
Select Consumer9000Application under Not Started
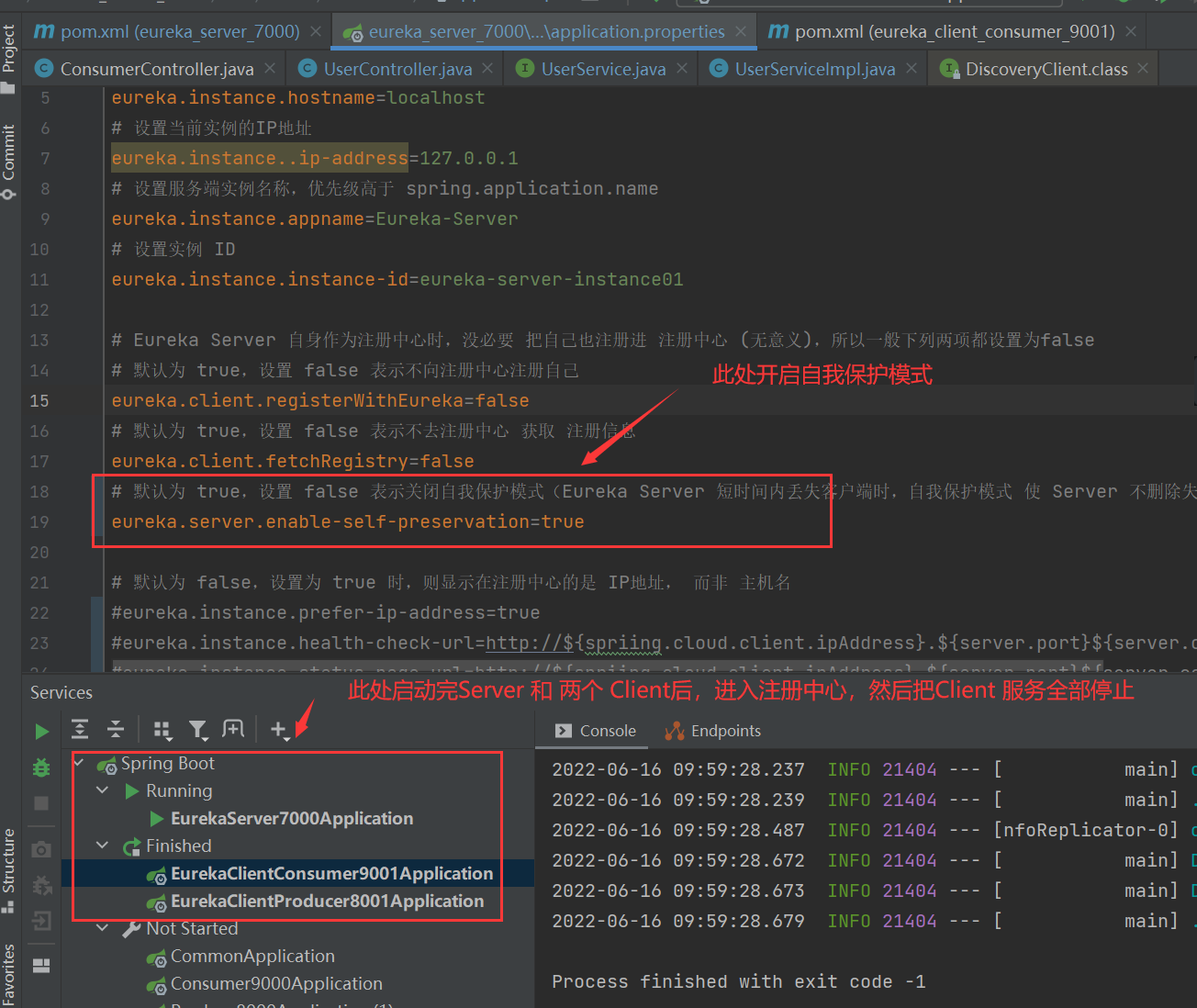(x=276, y=983)
